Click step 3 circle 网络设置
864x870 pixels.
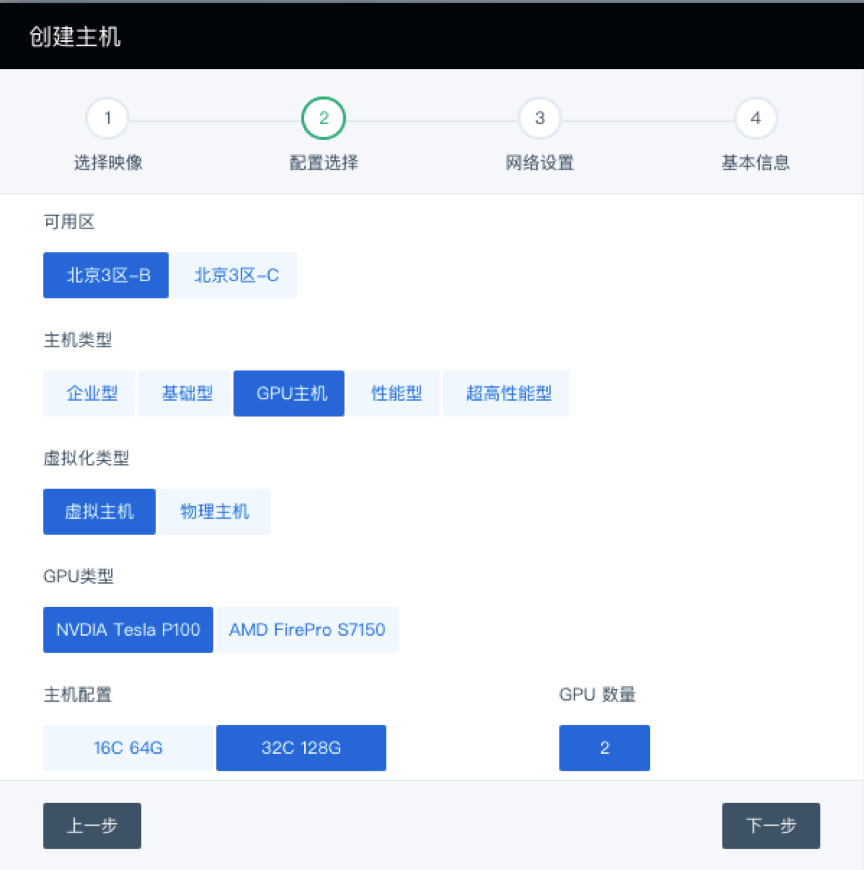coord(539,119)
